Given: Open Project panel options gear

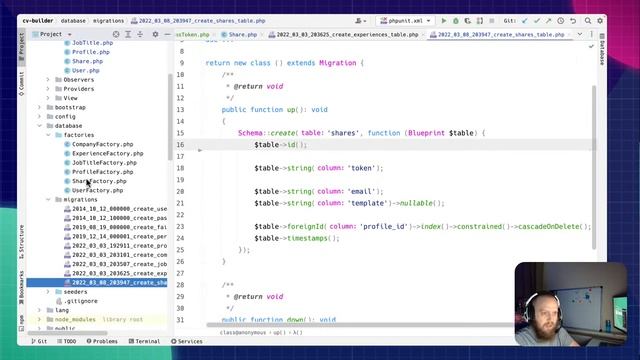Looking at the screenshot, I should (155, 34).
